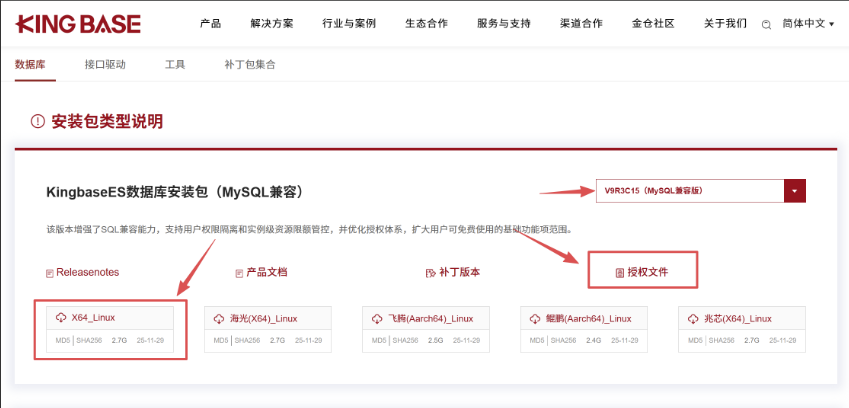This screenshot has width=849, height=408.
Task: Click the 产品文档 document icon
Action: pyautogui.click(x=239, y=273)
